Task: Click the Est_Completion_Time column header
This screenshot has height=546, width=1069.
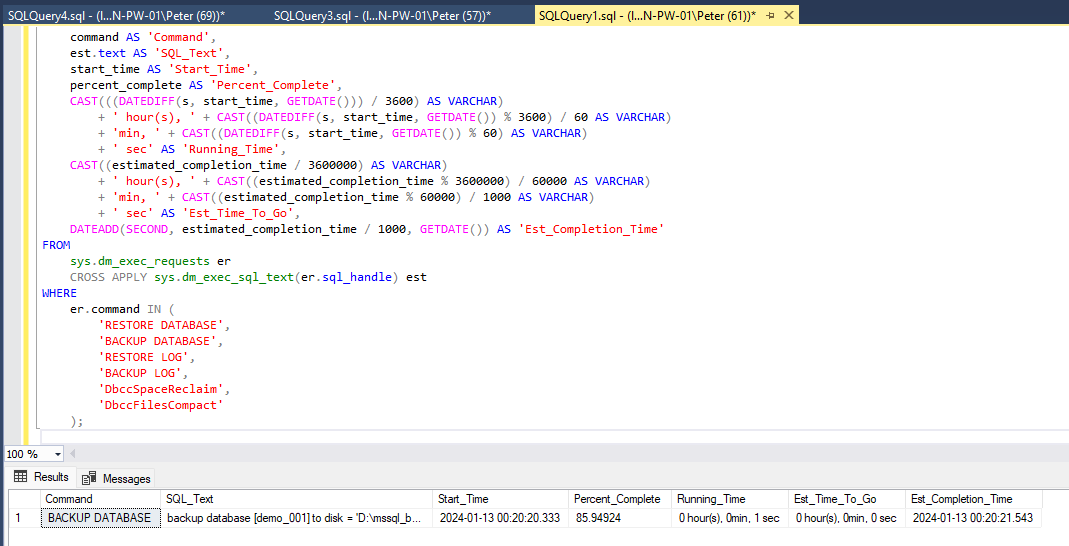Action: tap(961, 499)
